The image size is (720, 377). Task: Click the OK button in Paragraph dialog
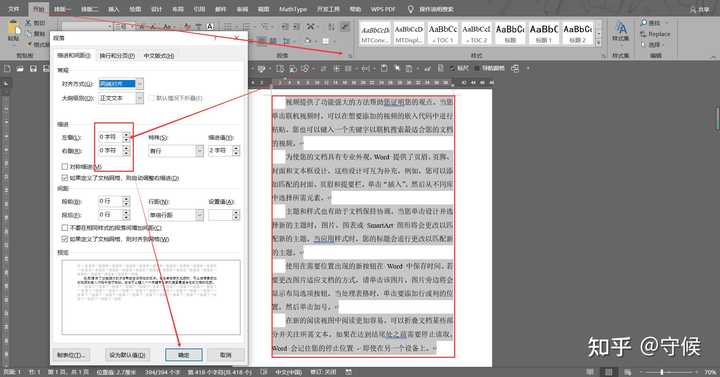click(x=184, y=354)
